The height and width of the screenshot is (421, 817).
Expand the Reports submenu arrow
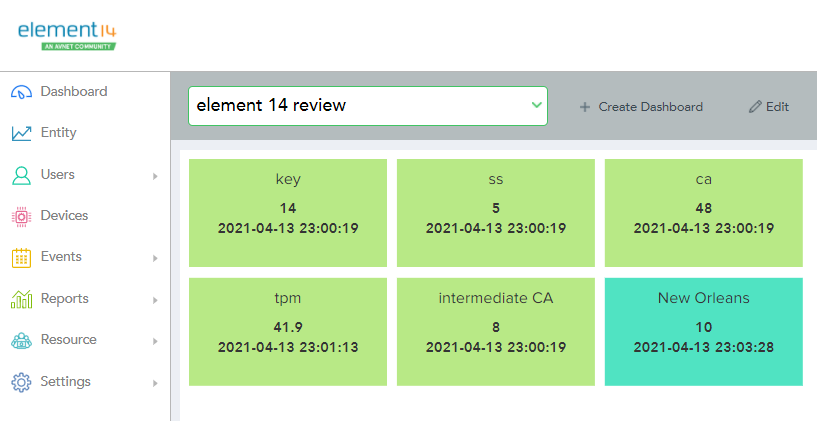(155, 300)
